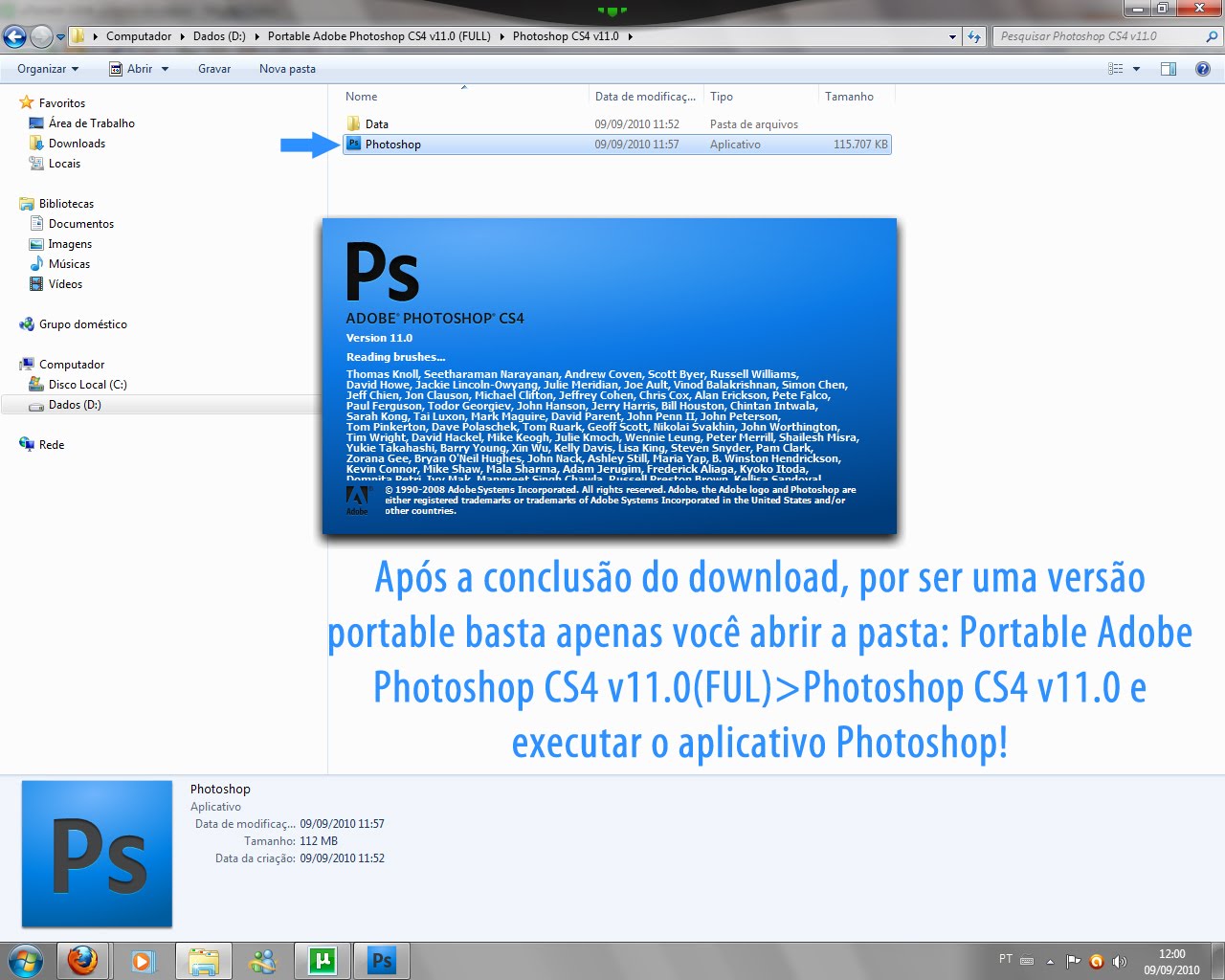The height and width of the screenshot is (980, 1225).
Task: Click Dados (D:) breadcrumb in address bar
Action: click(219, 36)
